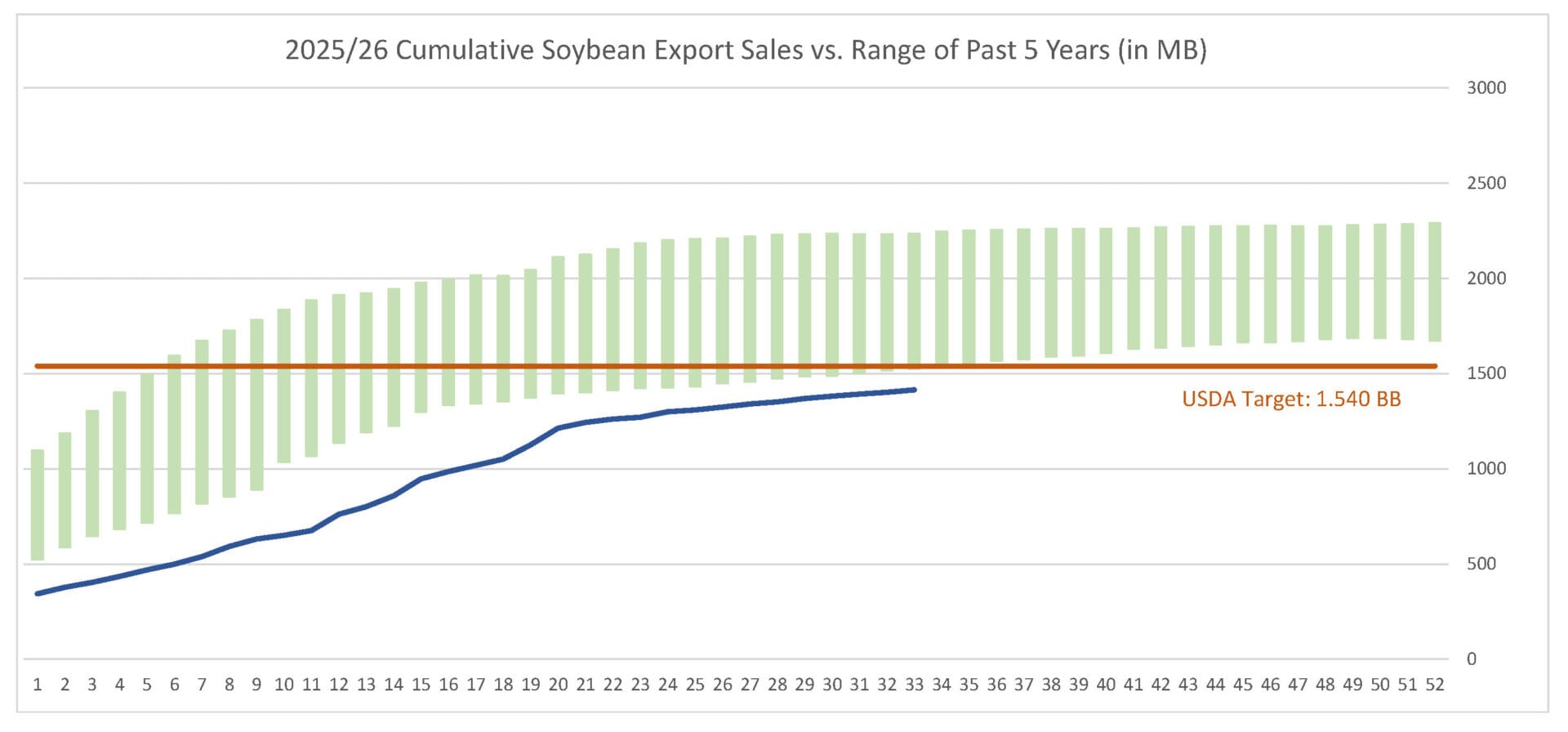Click the blue line endpoint at week 33
Screen dimensions: 1568x732
coord(914,390)
